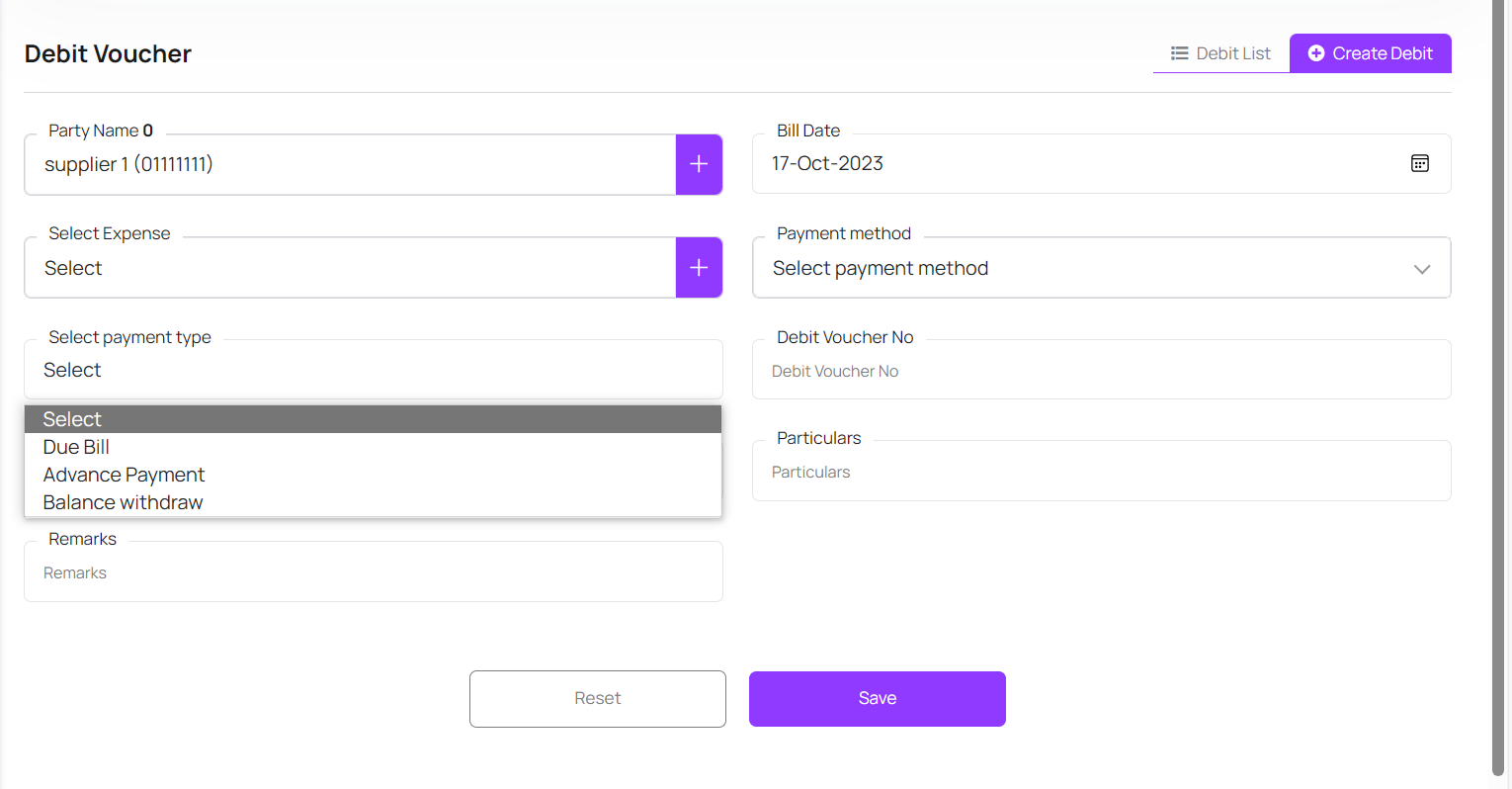This screenshot has width=1512, height=789.
Task: Expand the Payment method chevron arrow
Action: [1421, 269]
